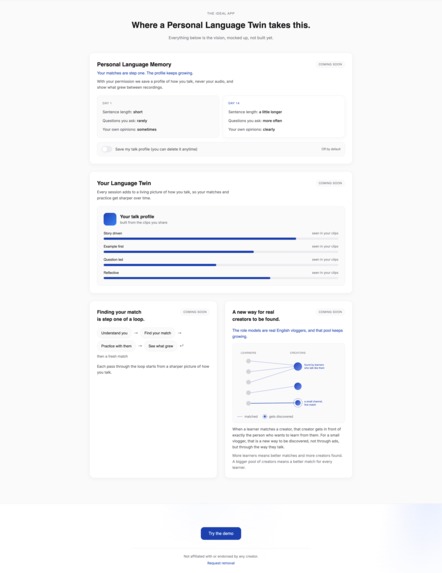Viewport: 442px width, 573px height.
Task: Click the Finding your match heading
Action: (121, 316)
